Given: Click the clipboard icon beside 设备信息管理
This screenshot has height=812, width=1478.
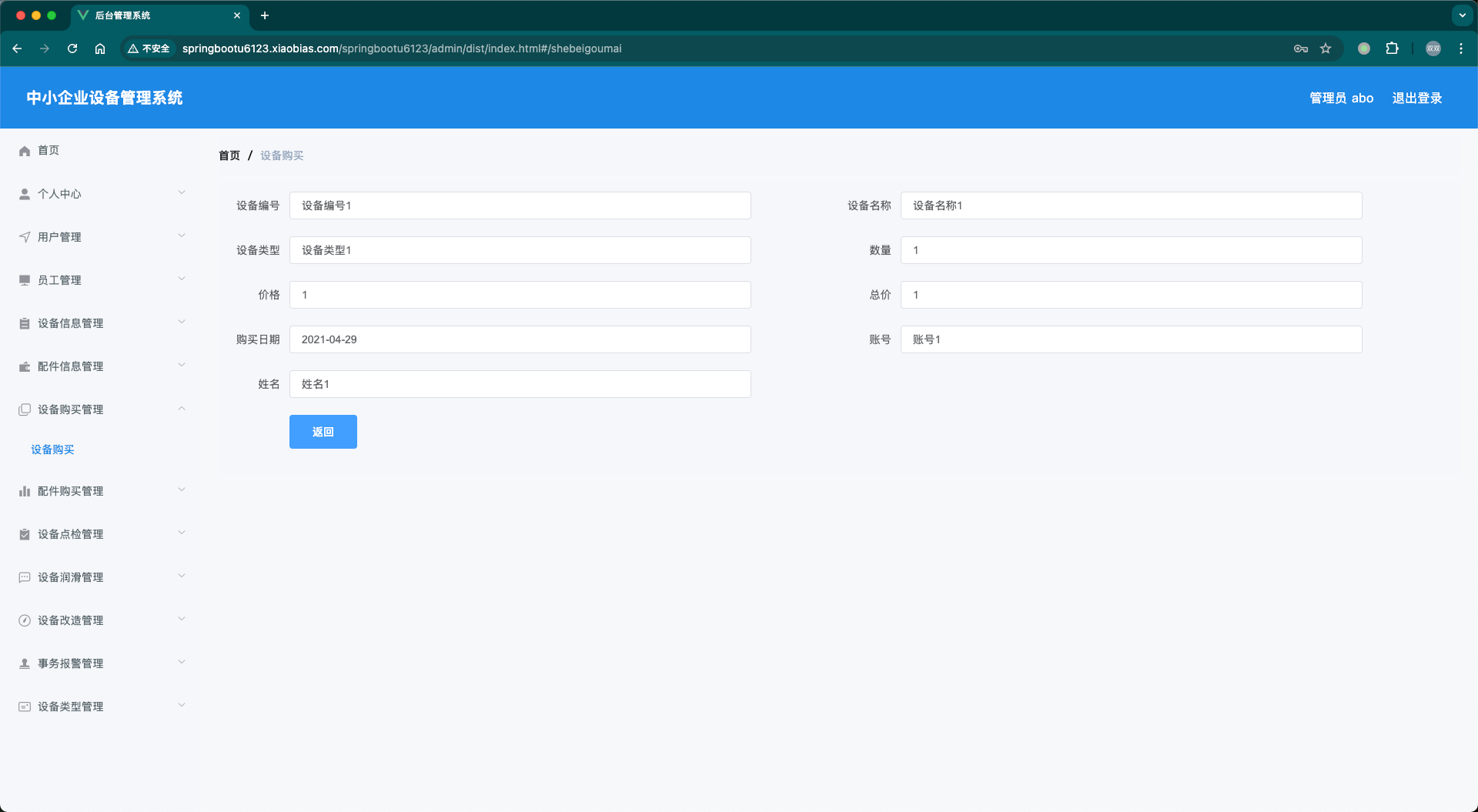Looking at the screenshot, I should [25, 323].
